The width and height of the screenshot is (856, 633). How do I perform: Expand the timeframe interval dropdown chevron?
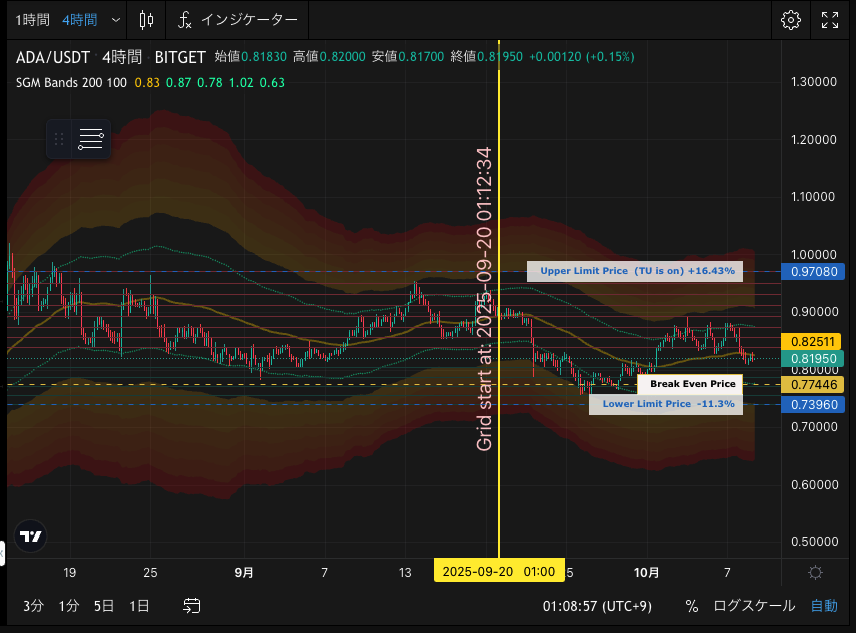coord(116,20)
